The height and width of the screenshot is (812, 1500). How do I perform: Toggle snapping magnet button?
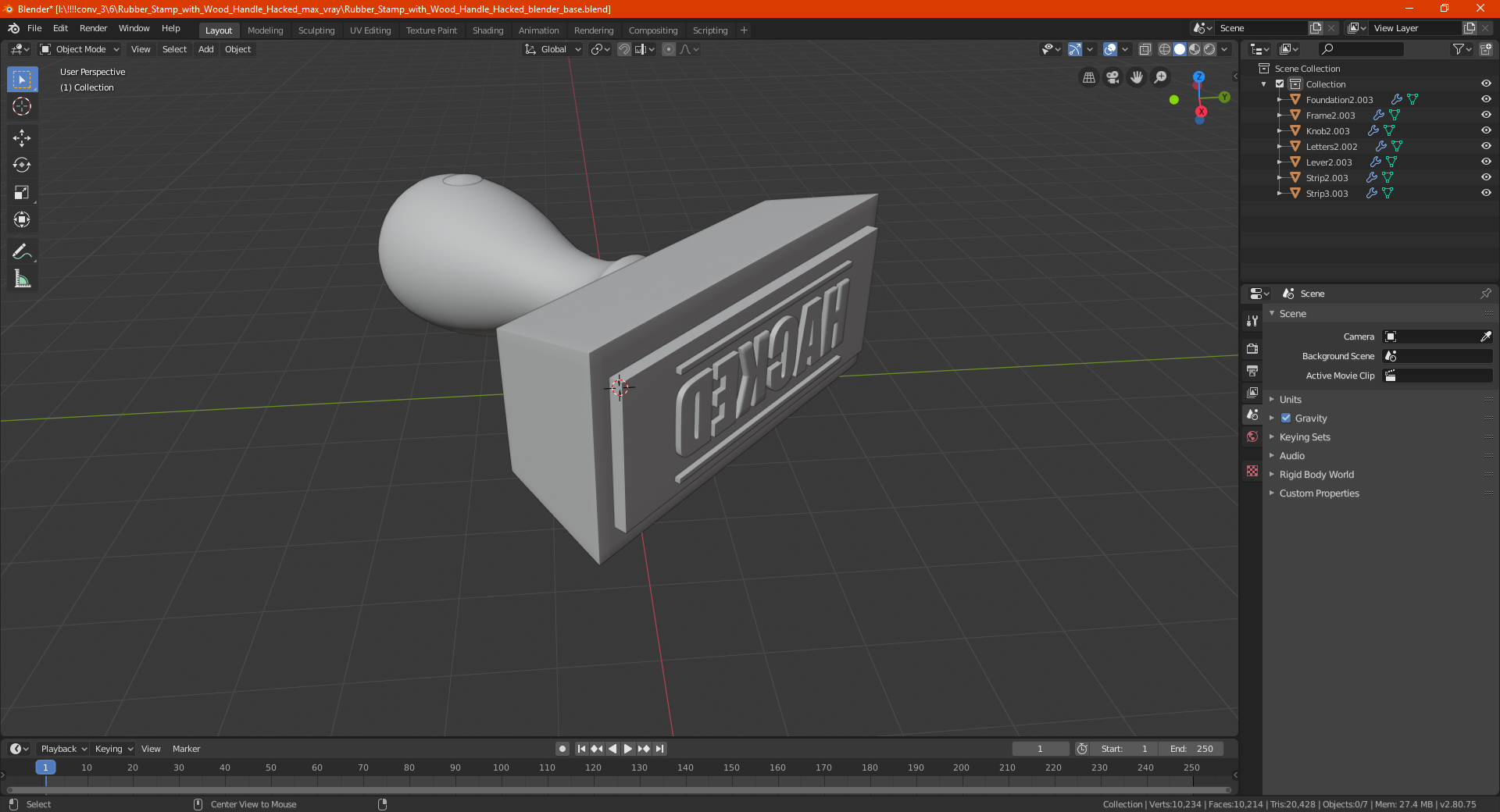(624, 49)
